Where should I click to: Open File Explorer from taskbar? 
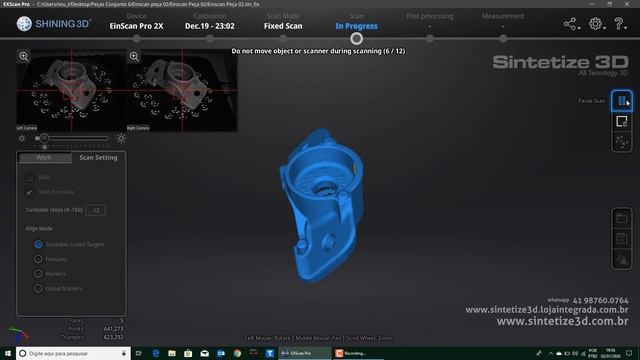pyautogui.click(x=172, y=353)
